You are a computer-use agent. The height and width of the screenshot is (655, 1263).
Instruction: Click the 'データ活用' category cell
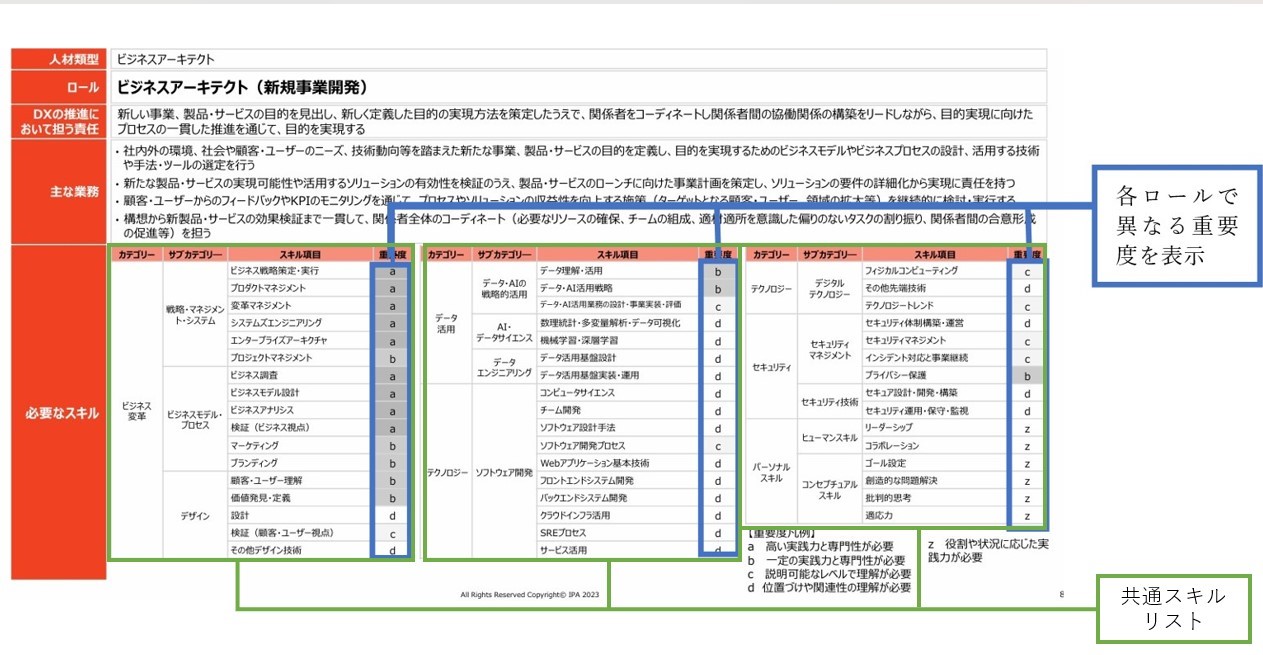tap(446, 323)
